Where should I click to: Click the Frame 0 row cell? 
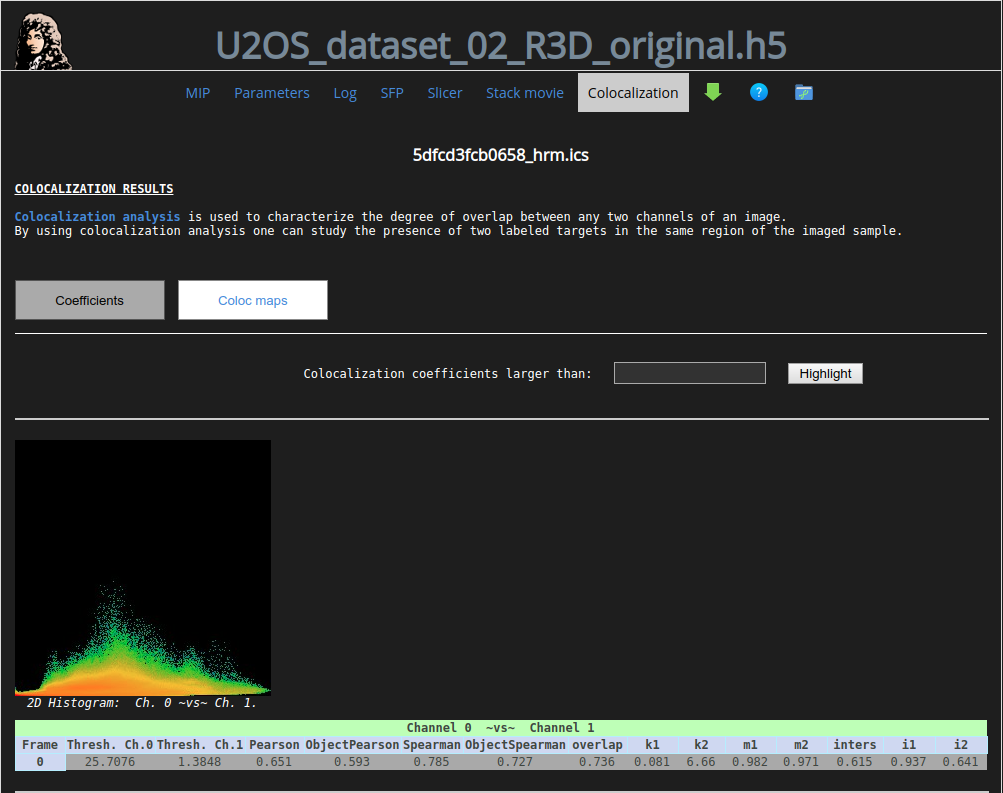[40, 762]
